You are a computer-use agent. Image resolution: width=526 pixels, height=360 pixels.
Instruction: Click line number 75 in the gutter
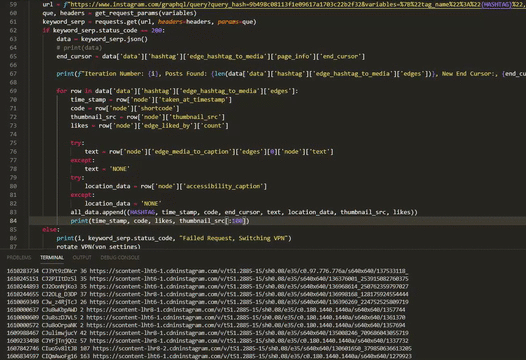tap(13, 143)
